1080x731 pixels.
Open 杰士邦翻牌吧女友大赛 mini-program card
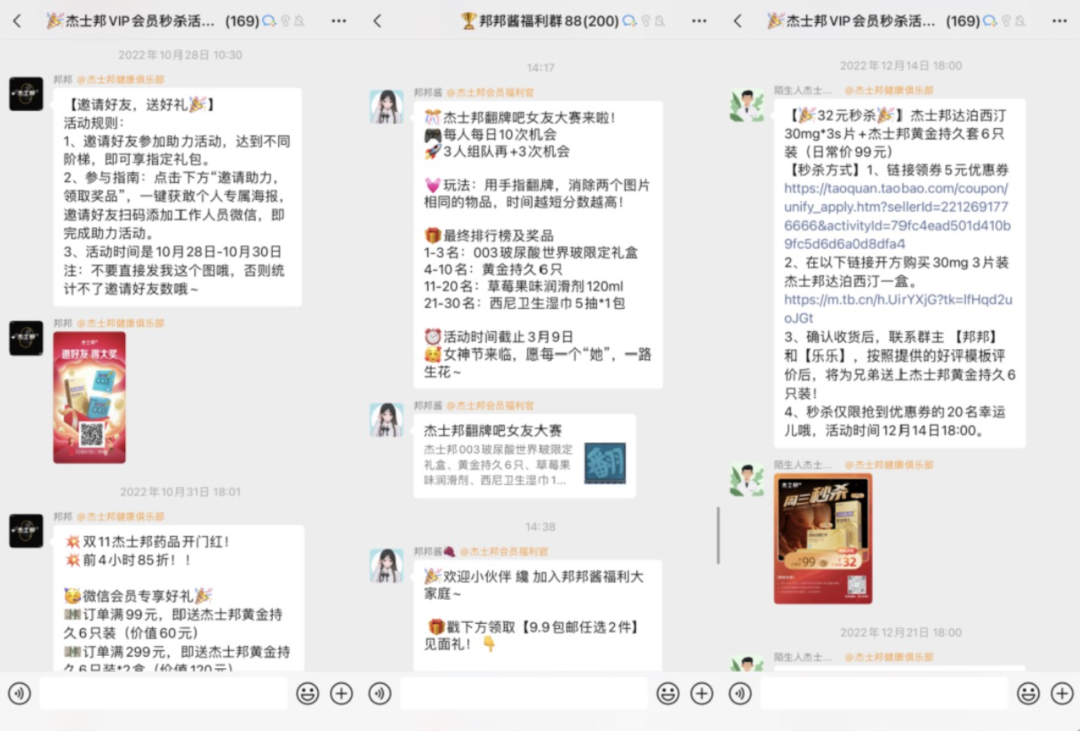524,455
